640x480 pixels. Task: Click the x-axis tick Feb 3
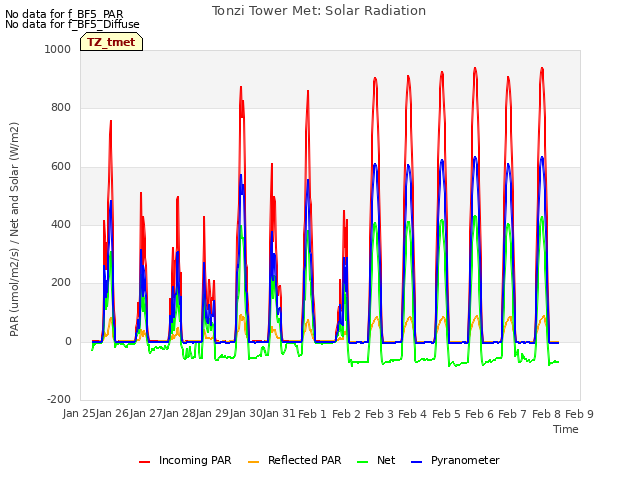click(379, 414)
